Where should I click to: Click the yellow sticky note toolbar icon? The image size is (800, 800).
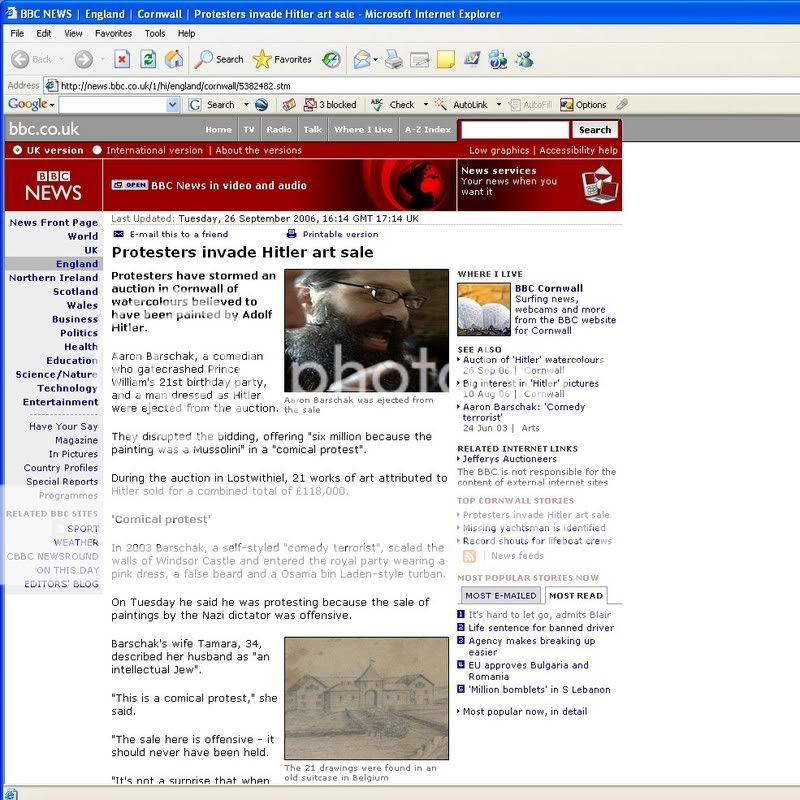(445, 59)
